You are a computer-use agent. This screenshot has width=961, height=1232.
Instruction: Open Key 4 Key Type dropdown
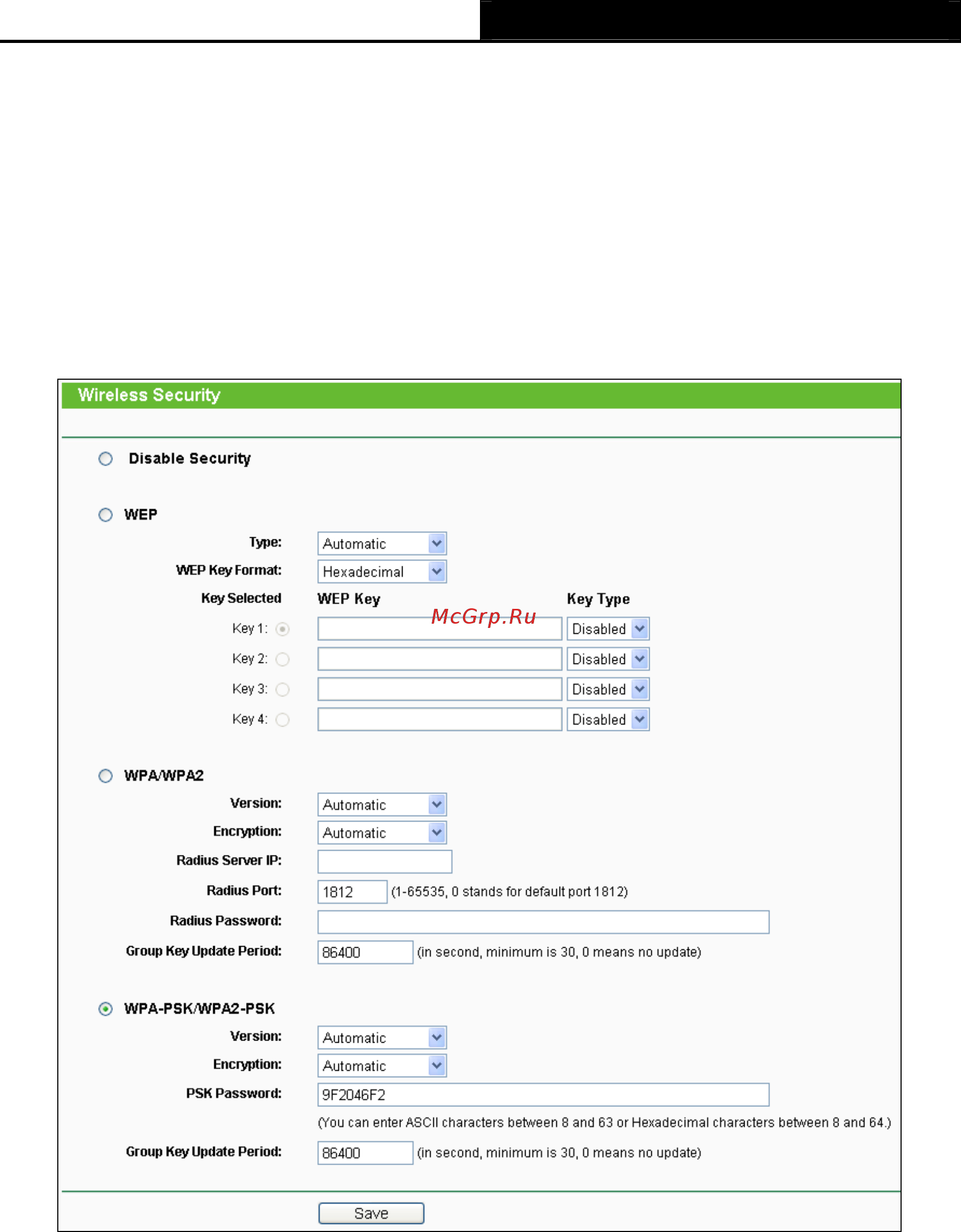(x=608, y=719)
